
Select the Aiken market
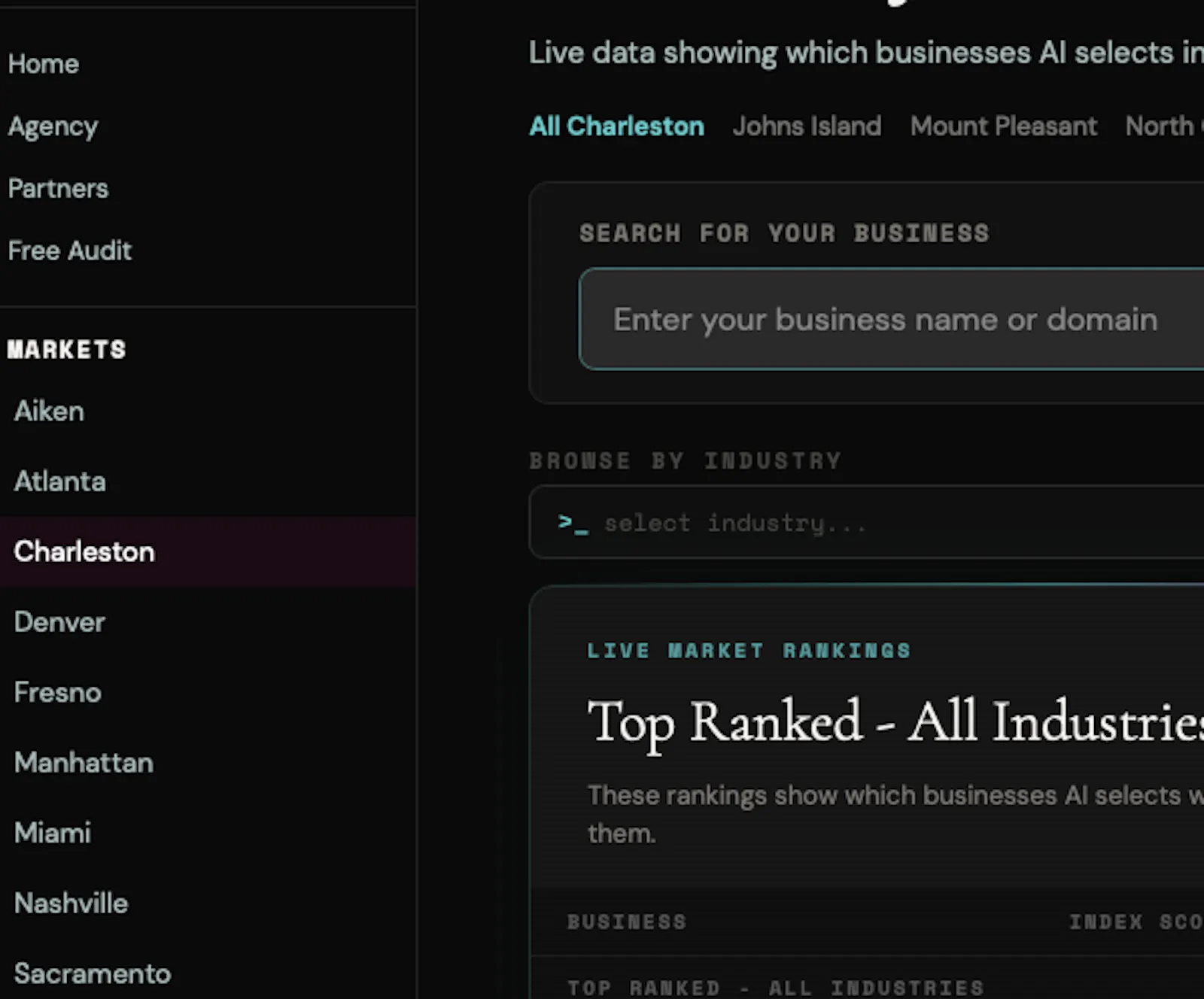pyautogui.click(x=49, y=411)
